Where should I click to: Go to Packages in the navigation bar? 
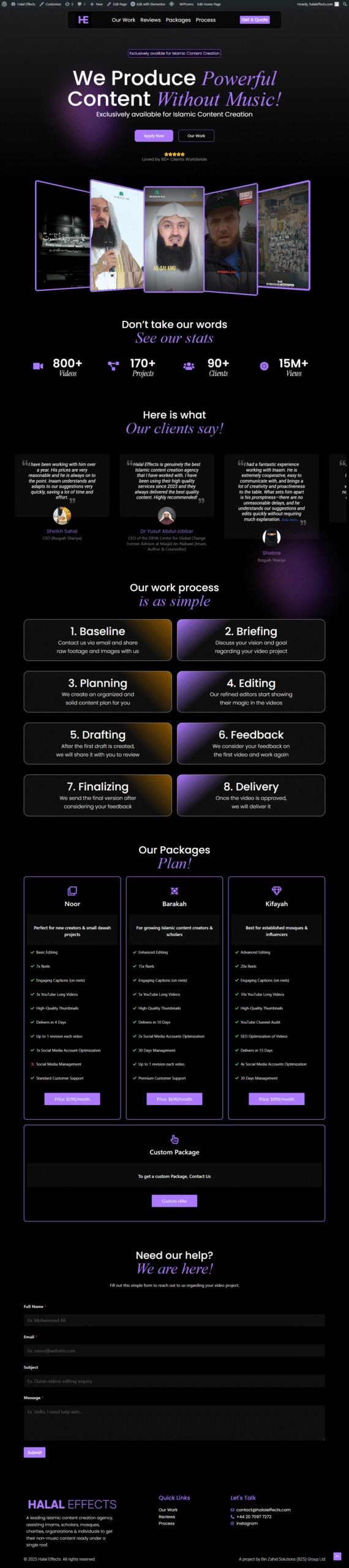click(x=178, y=20)
